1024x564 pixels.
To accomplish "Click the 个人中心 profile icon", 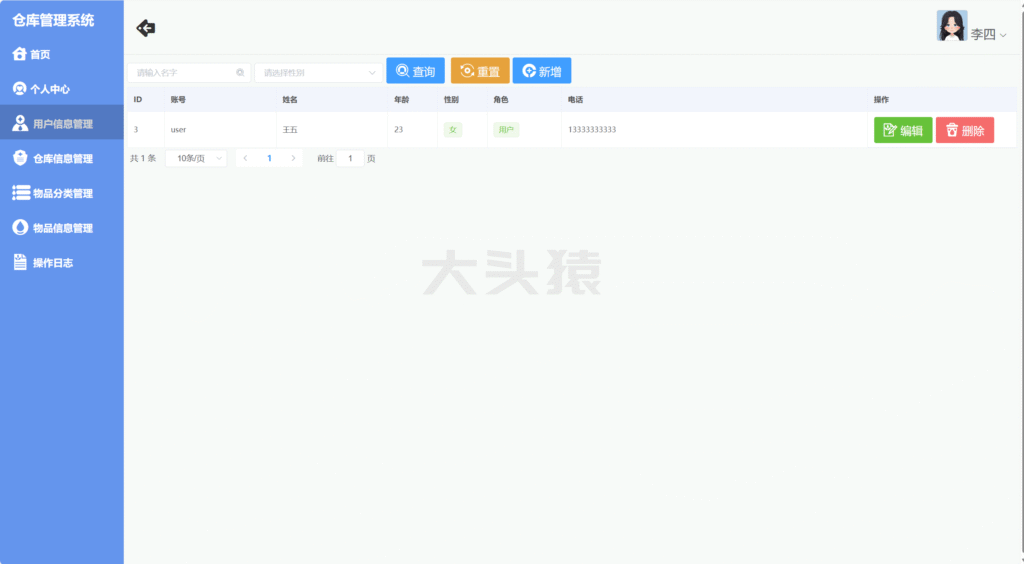I will coord(20,89).
